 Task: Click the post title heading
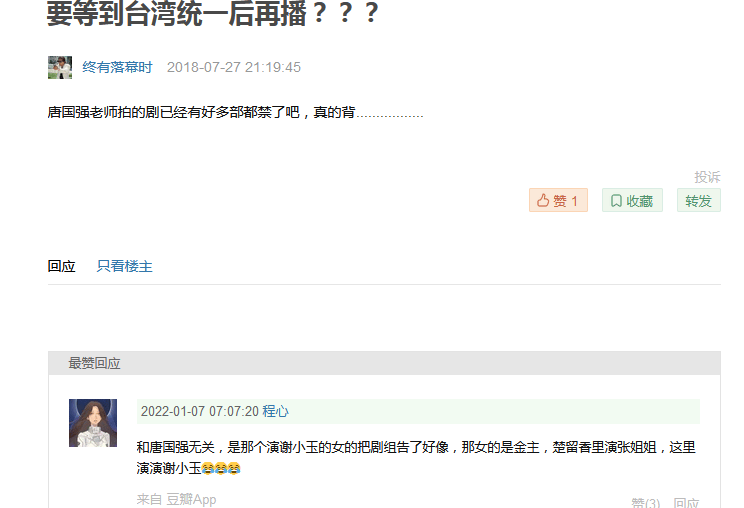(x=213, y=13)
